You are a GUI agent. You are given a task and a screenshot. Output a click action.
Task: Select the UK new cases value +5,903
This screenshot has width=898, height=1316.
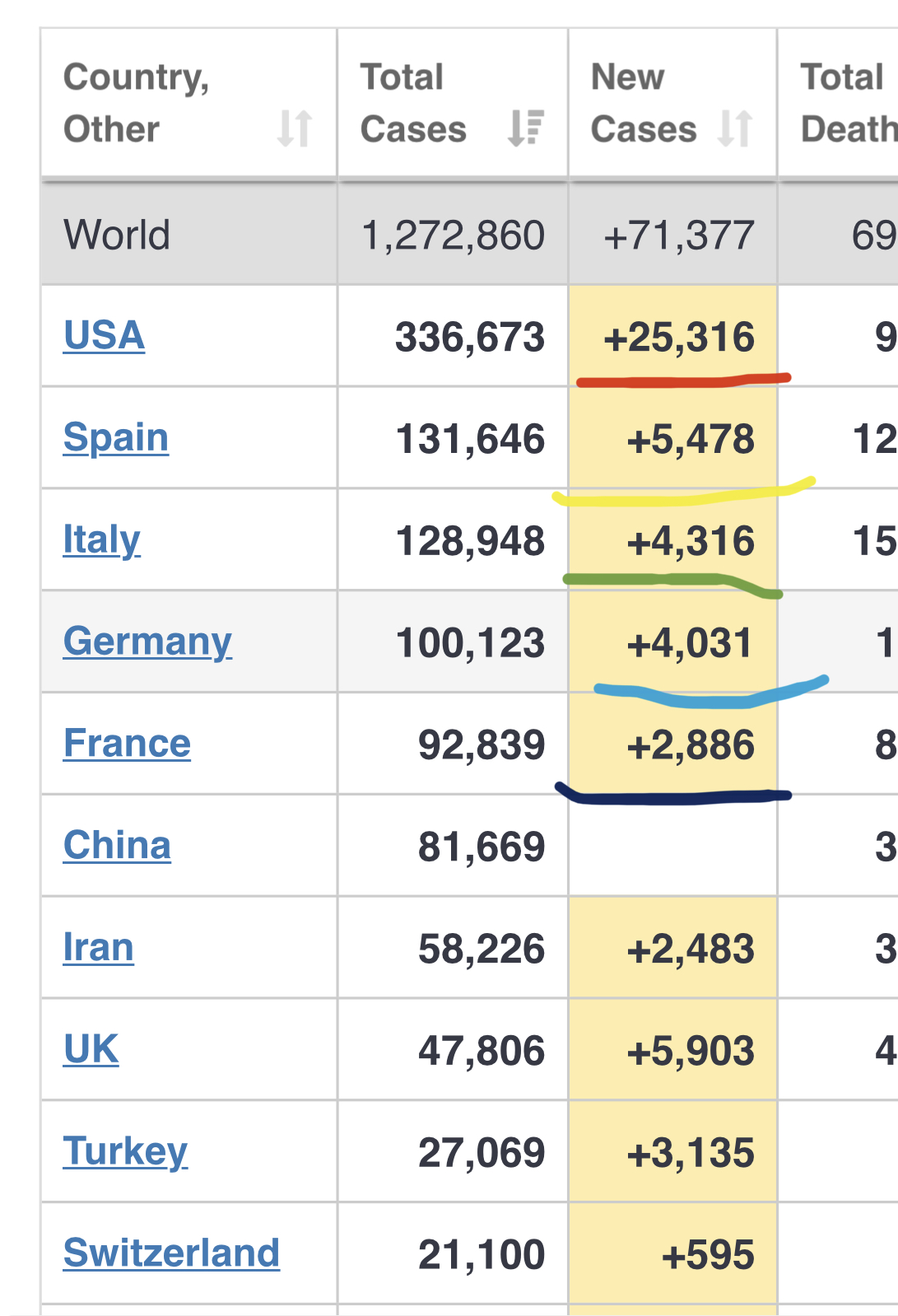click(690, 1052)
